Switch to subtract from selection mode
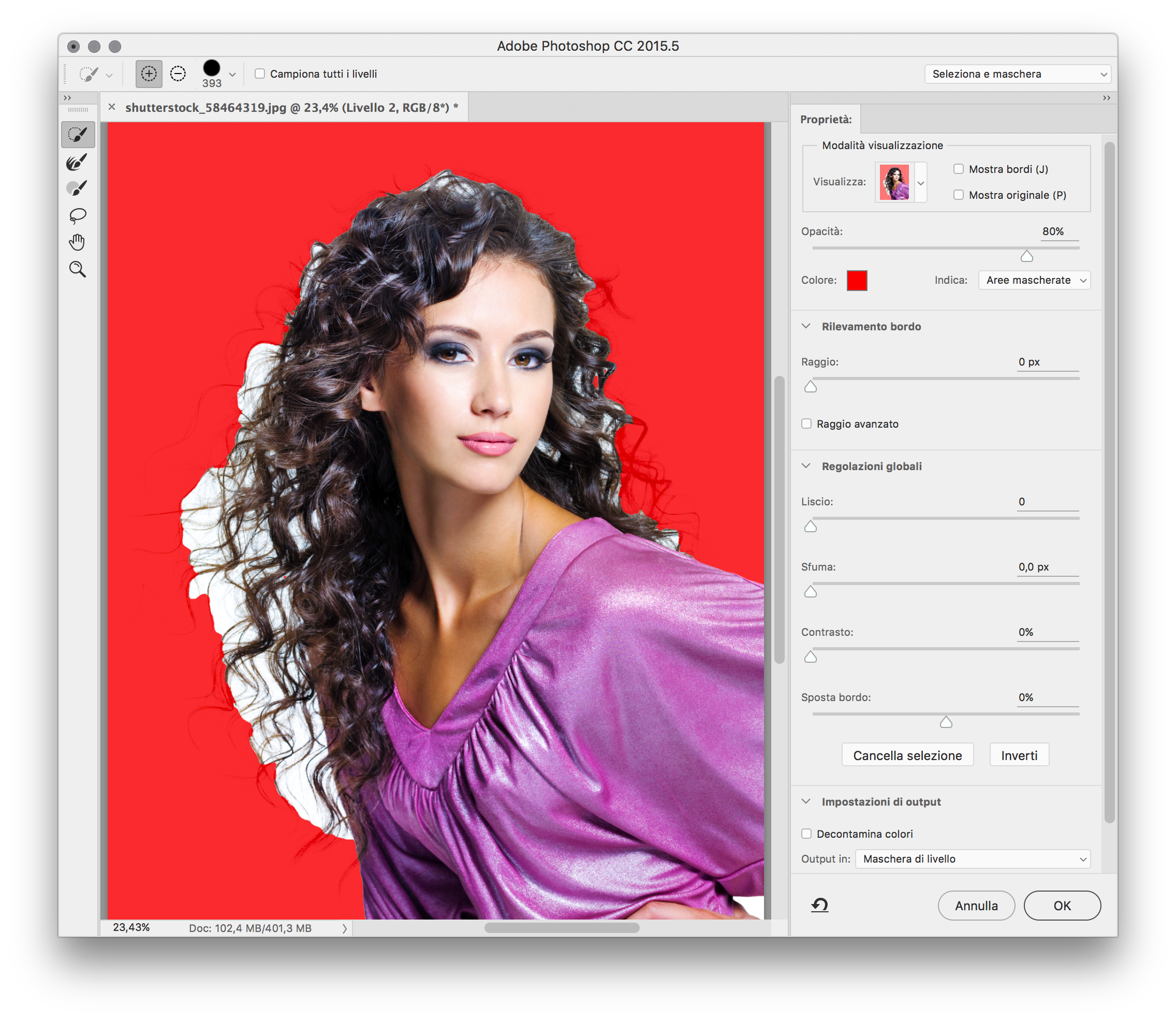This screenshot has width=1176, height=1020. pos(178,74)
